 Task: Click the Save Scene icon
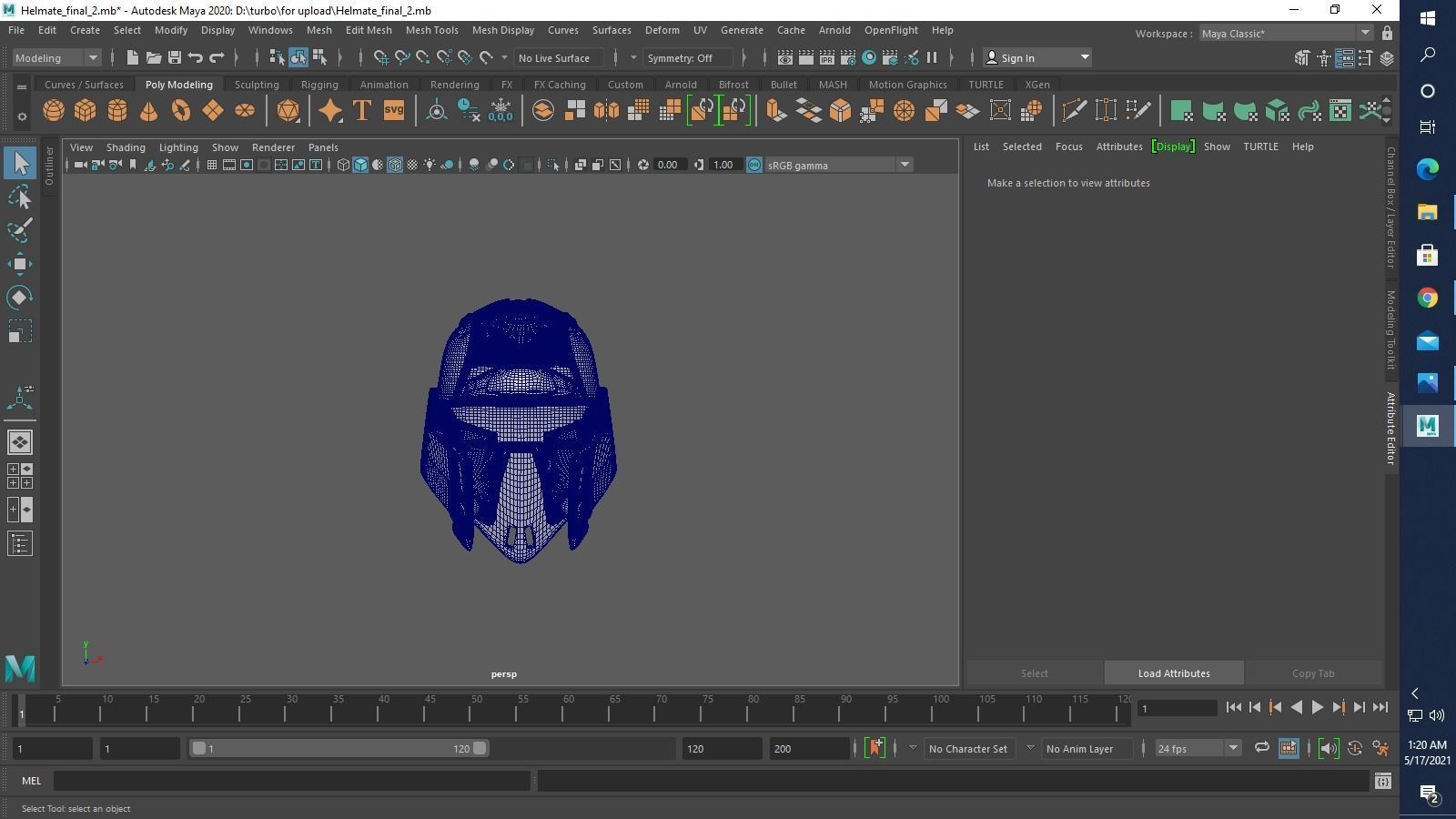174,57
